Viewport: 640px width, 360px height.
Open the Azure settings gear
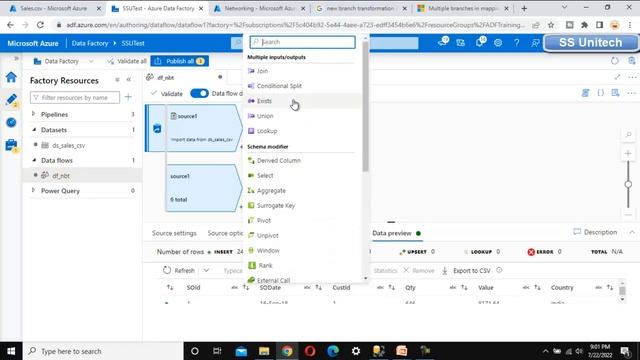tap(498, 42)
